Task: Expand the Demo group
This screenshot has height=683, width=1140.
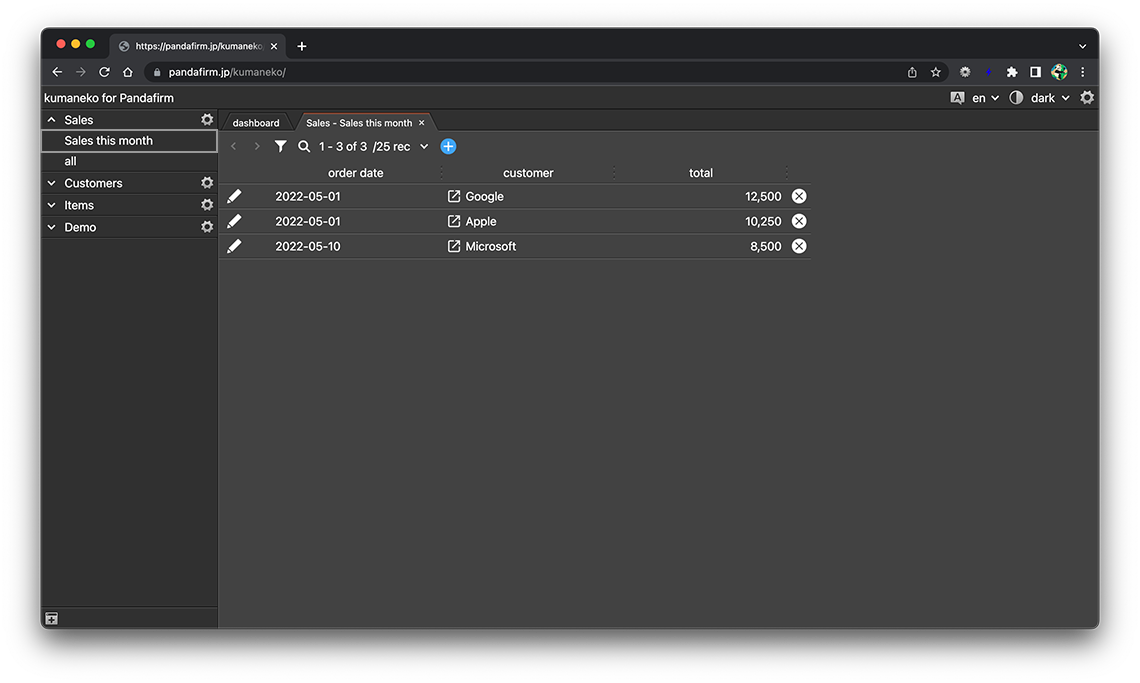Action: coord(52,228)
